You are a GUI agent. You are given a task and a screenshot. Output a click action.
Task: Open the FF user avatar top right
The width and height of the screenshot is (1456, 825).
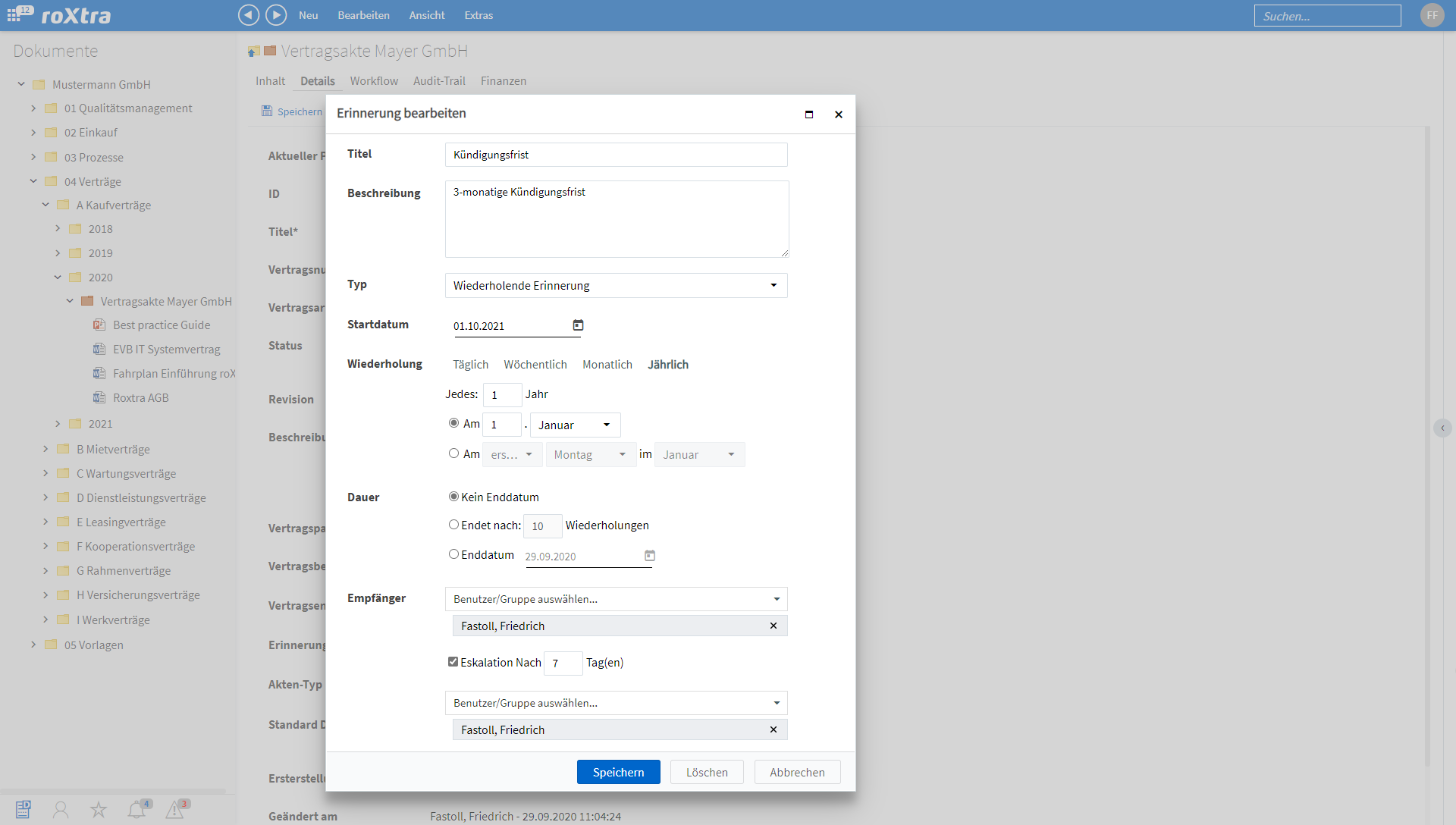pos(1432,15)
